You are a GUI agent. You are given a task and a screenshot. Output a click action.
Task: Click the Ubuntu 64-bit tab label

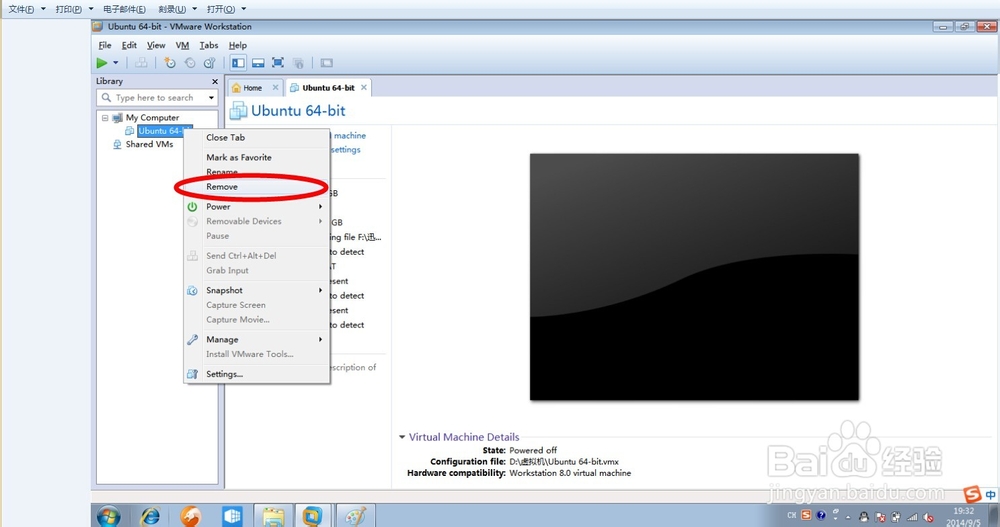click(328, 88)
